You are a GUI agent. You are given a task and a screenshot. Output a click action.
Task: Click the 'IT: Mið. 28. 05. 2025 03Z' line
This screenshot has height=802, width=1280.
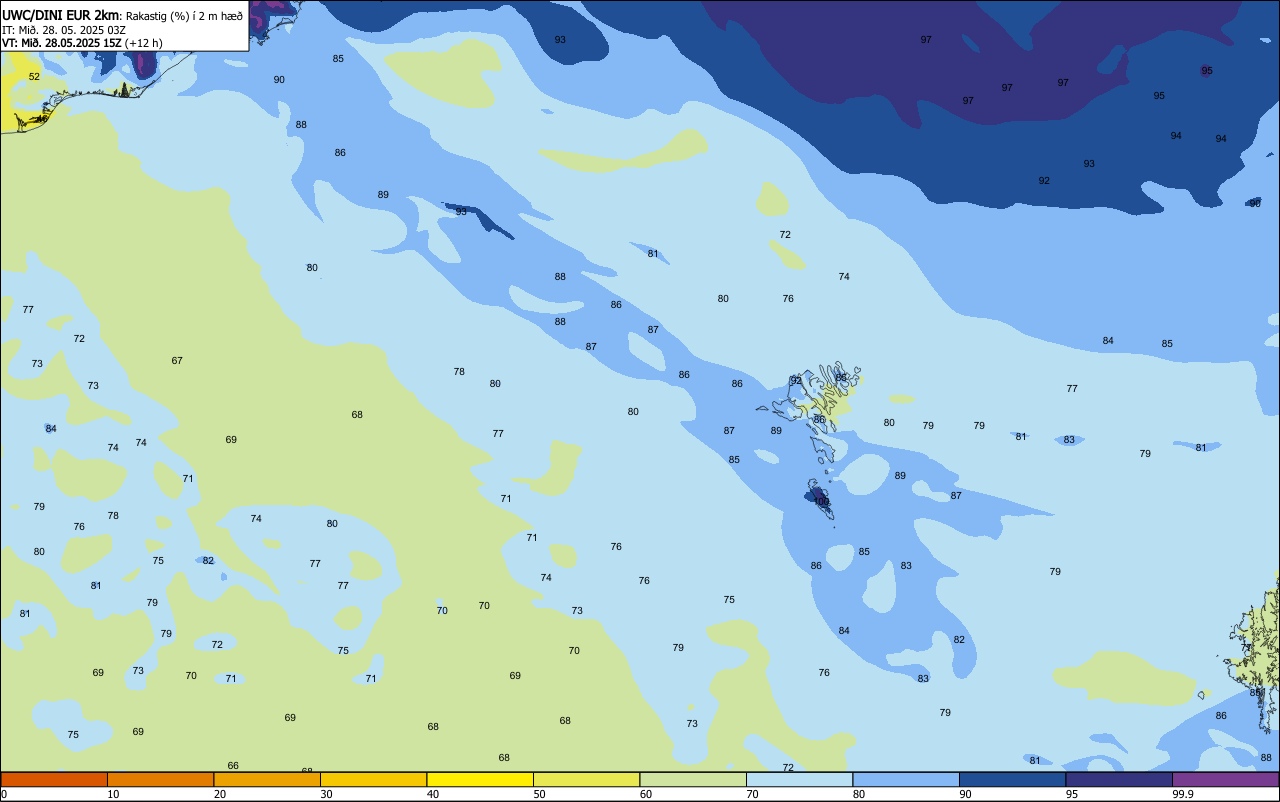[x=63, y=29]
